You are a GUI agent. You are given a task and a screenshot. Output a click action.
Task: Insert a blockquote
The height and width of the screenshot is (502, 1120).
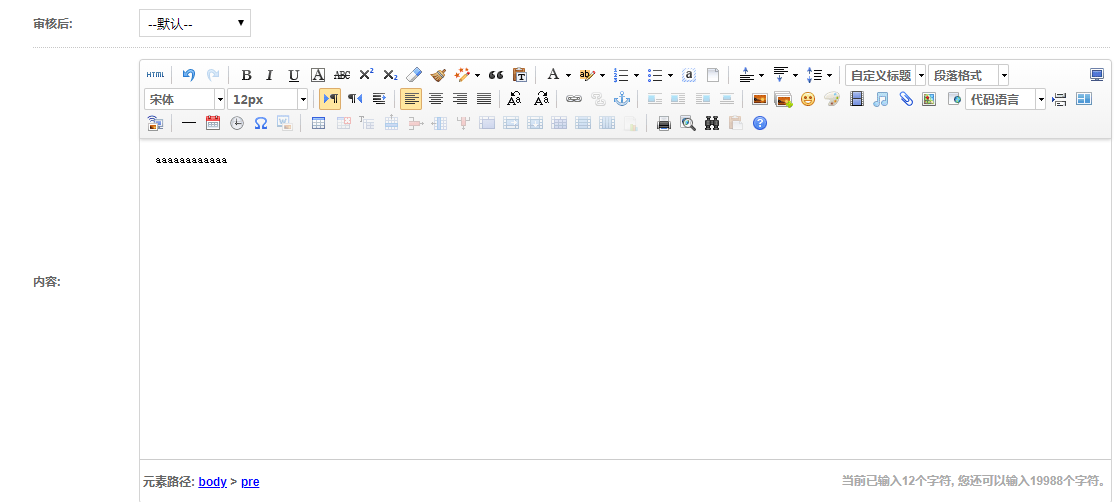point(496,75)
